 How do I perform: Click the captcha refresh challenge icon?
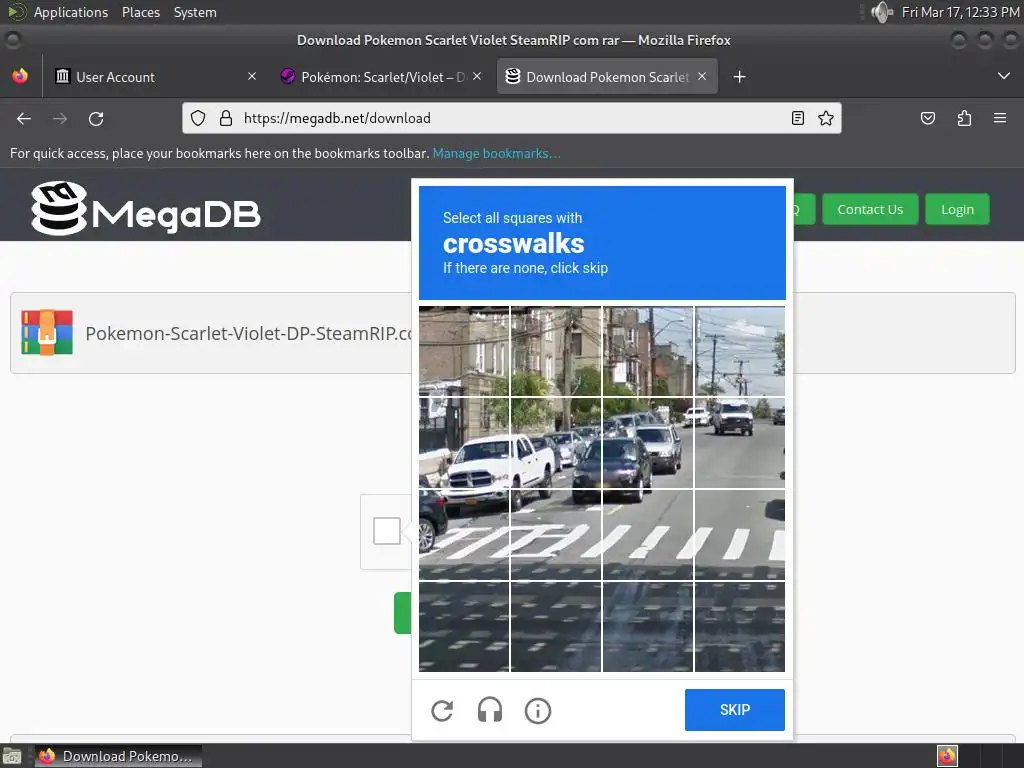pyautogui.click(x=442, y=711)
